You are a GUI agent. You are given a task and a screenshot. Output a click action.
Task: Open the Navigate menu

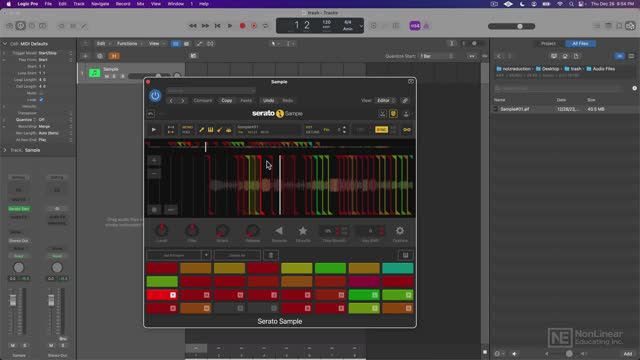100,4
